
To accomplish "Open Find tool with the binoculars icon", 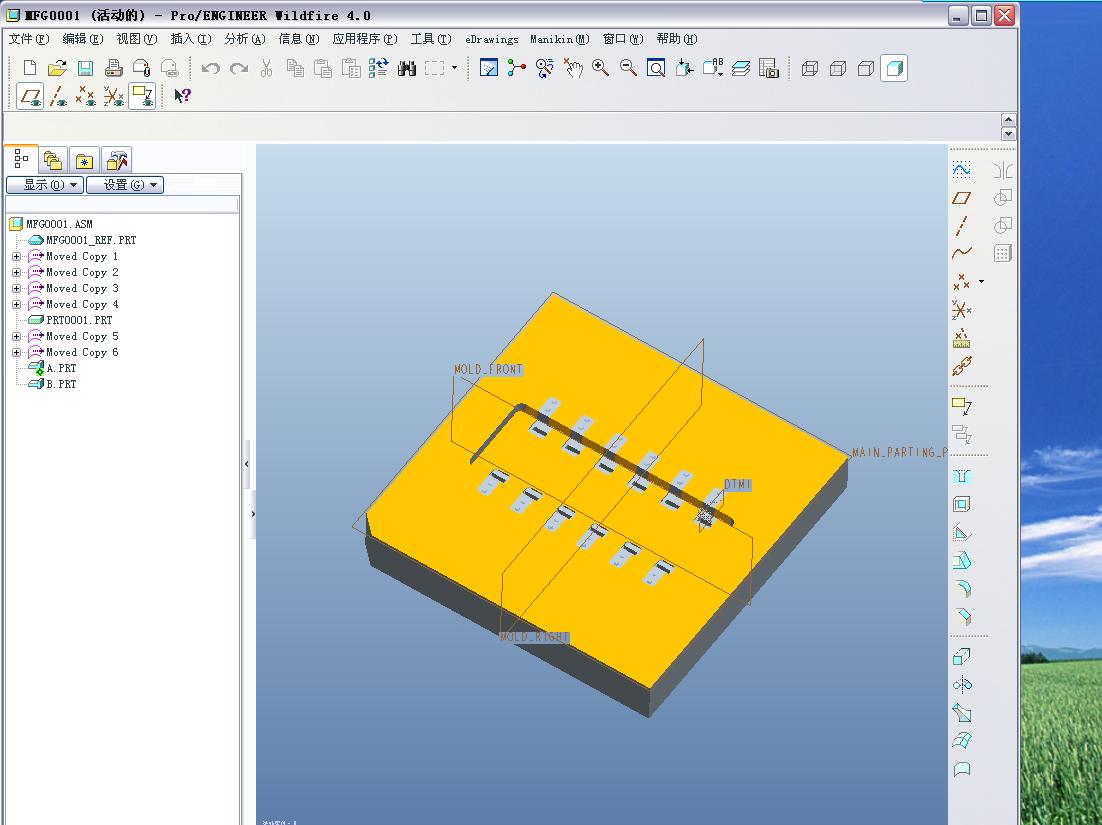I will pos(407,68).
